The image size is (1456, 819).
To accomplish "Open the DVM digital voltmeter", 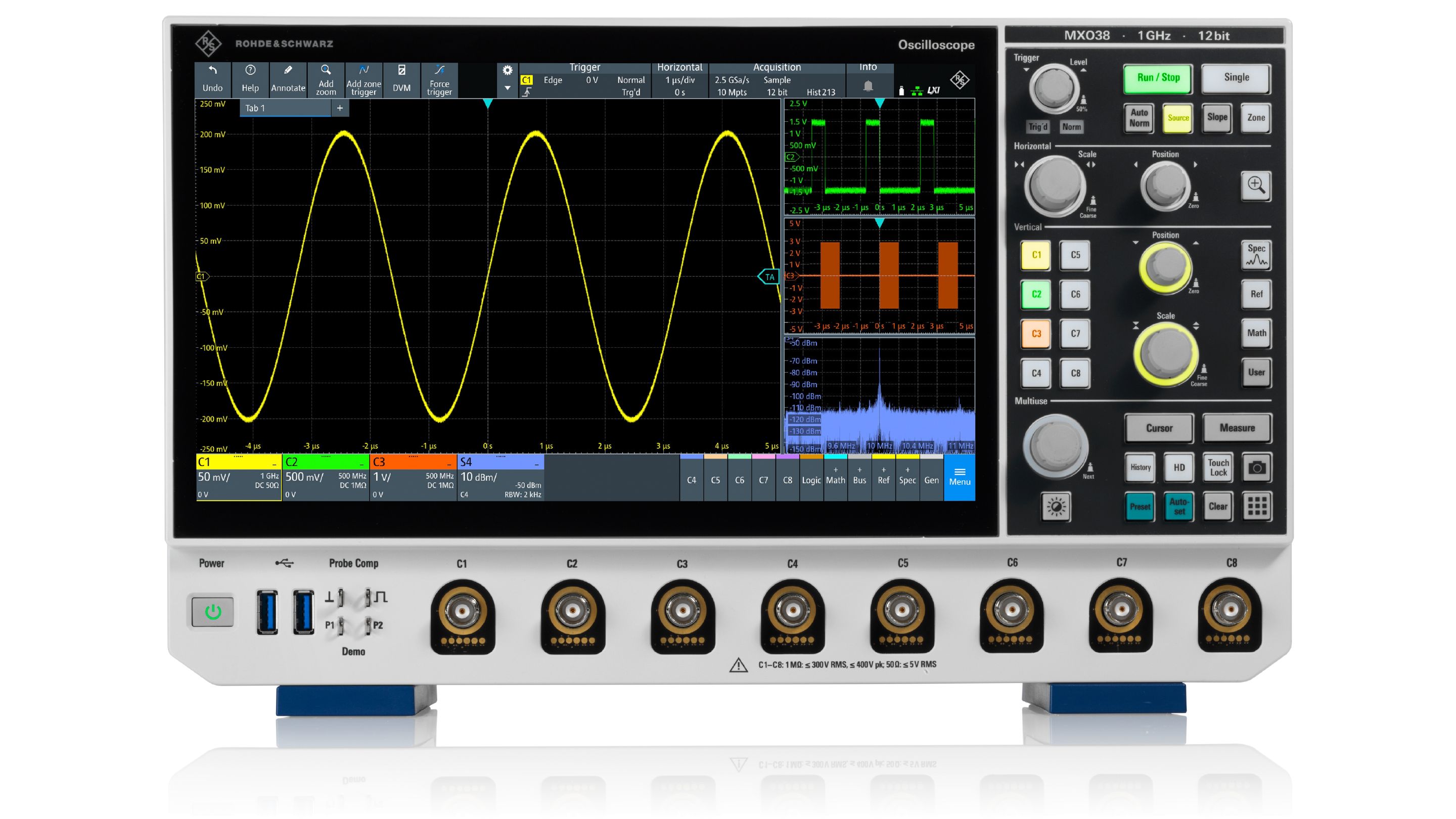I will pos(402,79).
